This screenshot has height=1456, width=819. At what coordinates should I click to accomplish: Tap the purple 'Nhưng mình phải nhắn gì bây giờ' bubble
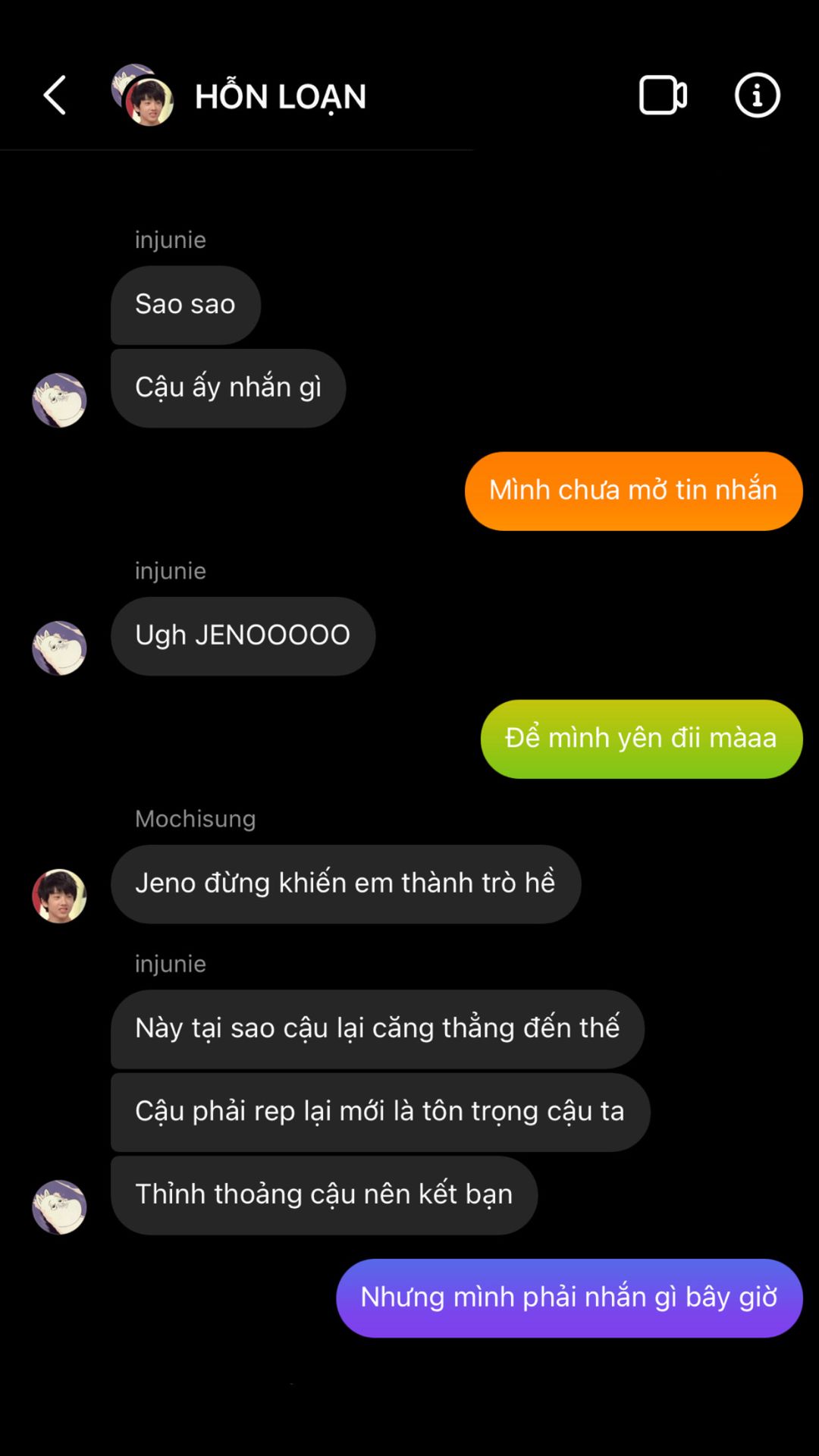(570, 1298)
